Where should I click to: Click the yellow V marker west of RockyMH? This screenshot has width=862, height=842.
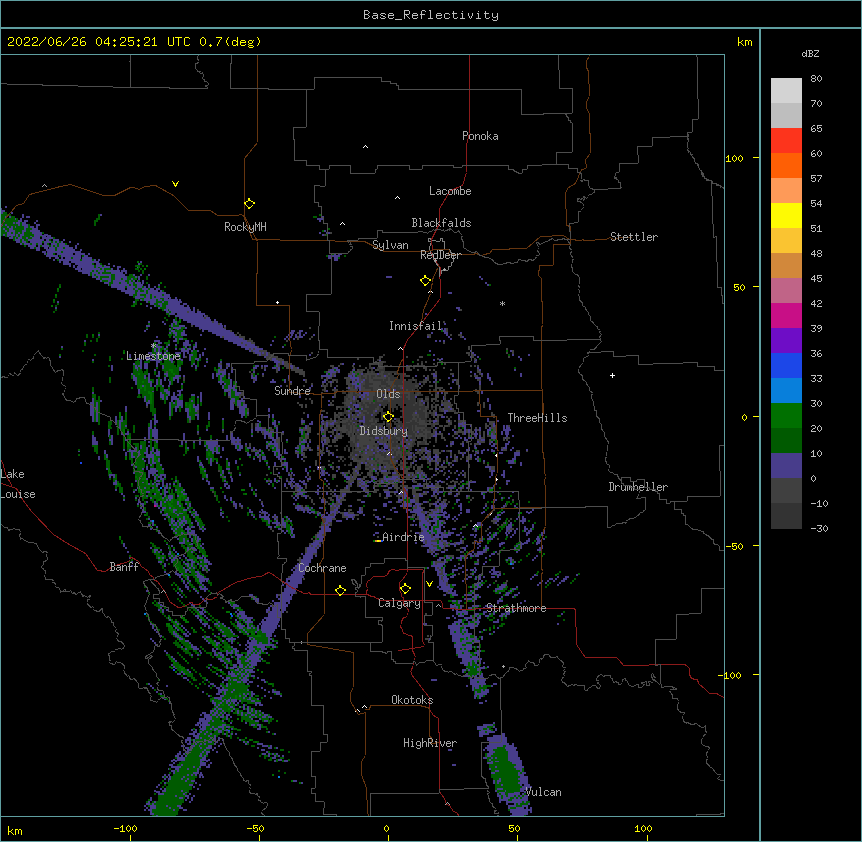pyautogui.click(x=175, y=184)
